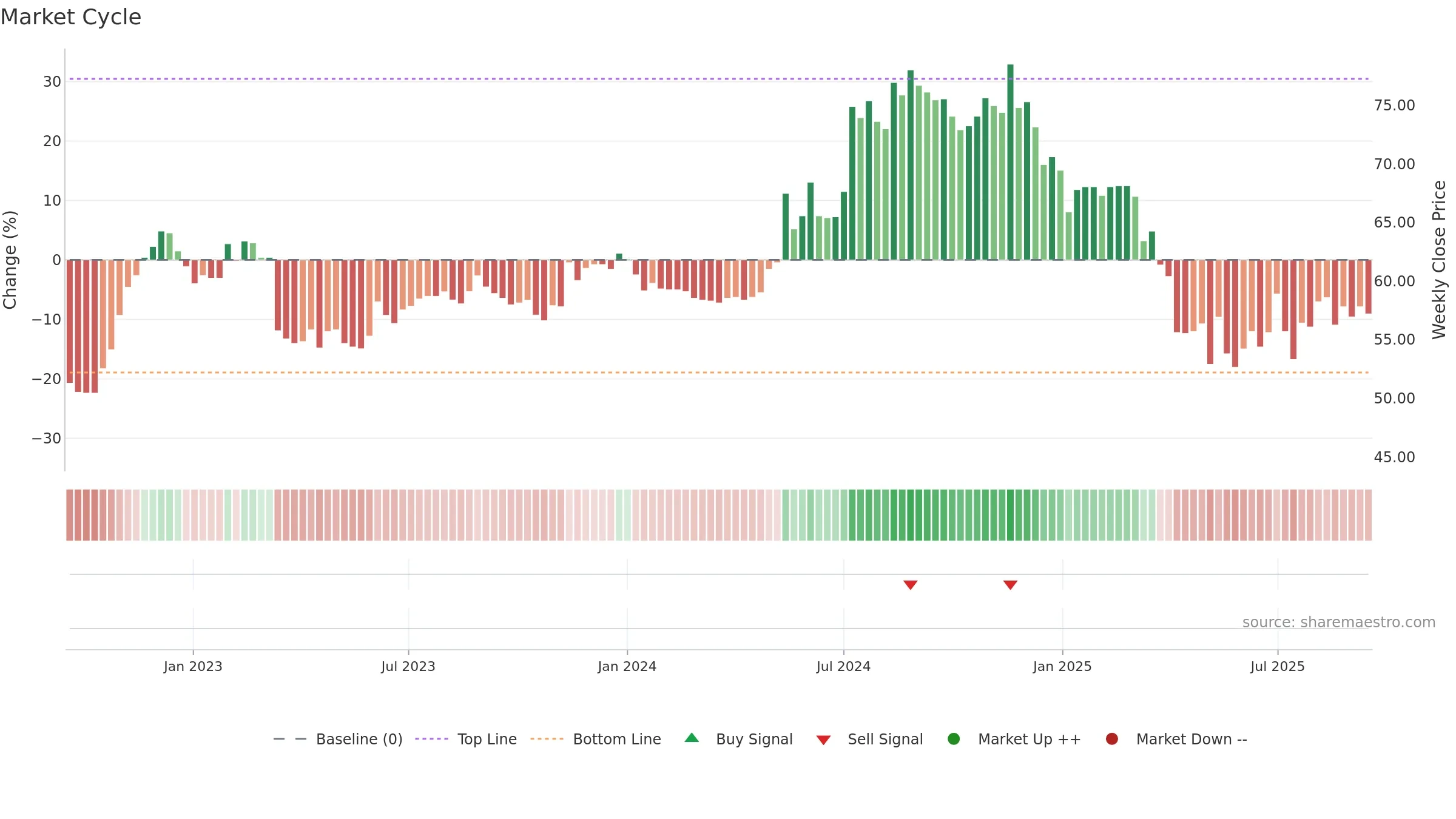Click the Sell Signal red triangle legend icon
The image size is (1456, 819).
[823, 740]
